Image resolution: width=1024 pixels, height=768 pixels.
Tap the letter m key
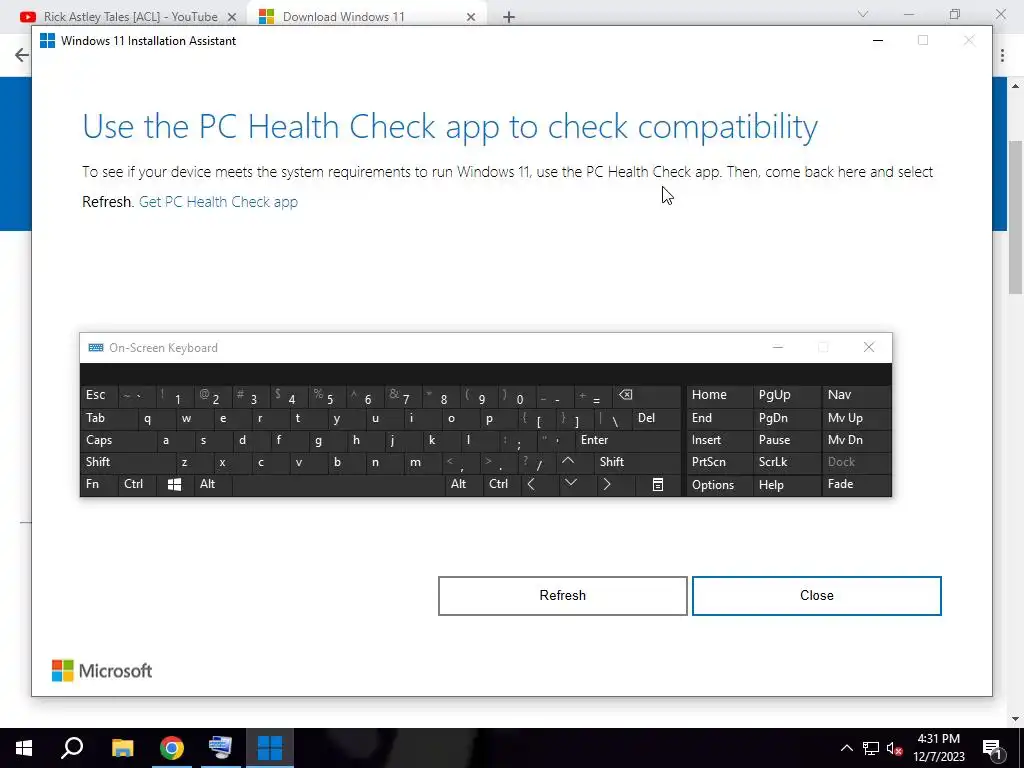click(x=424, y=462)
